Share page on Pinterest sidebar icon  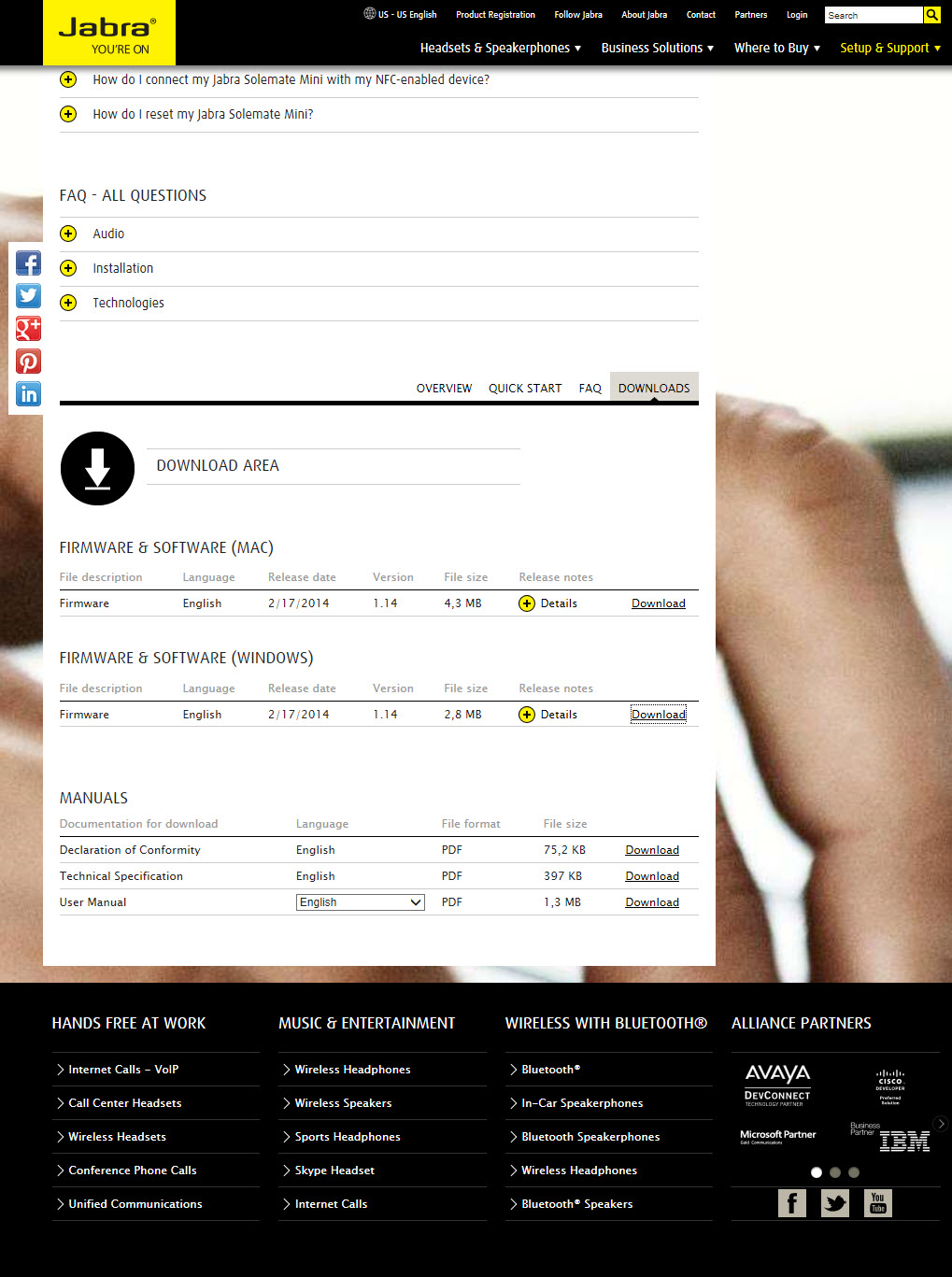tap(28, 362)
